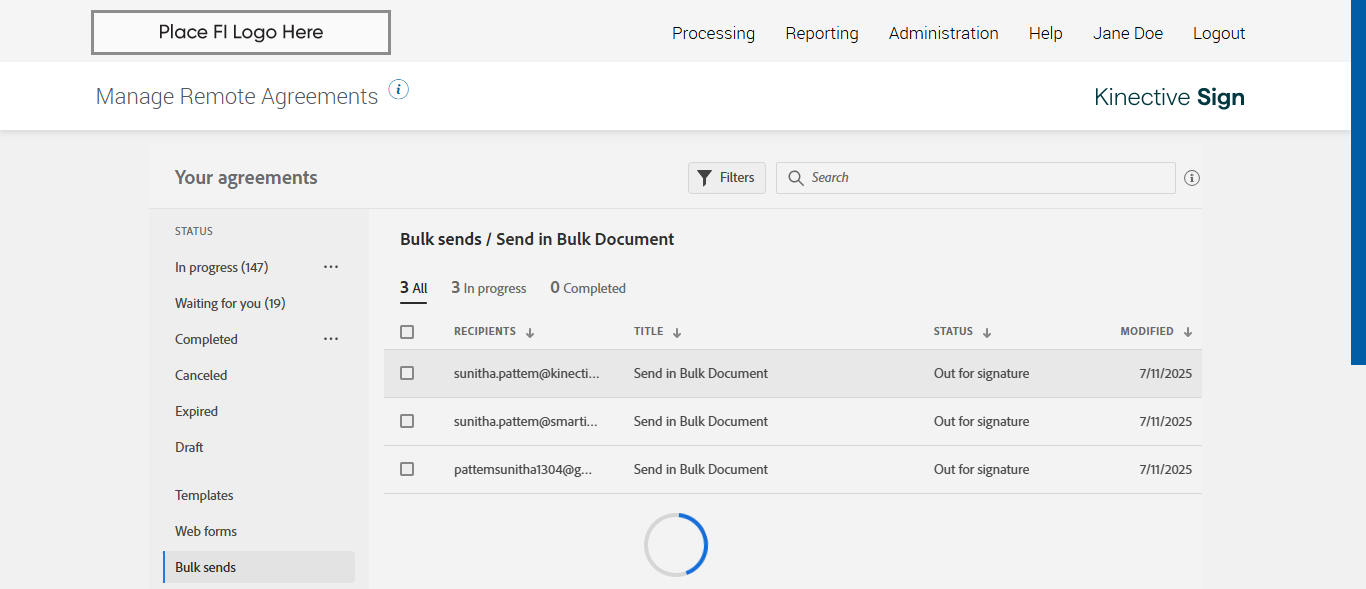Viewport: 1366px width, 589px height.
Task: Click the blue page scrollbar
Action: pos(1358,180)
